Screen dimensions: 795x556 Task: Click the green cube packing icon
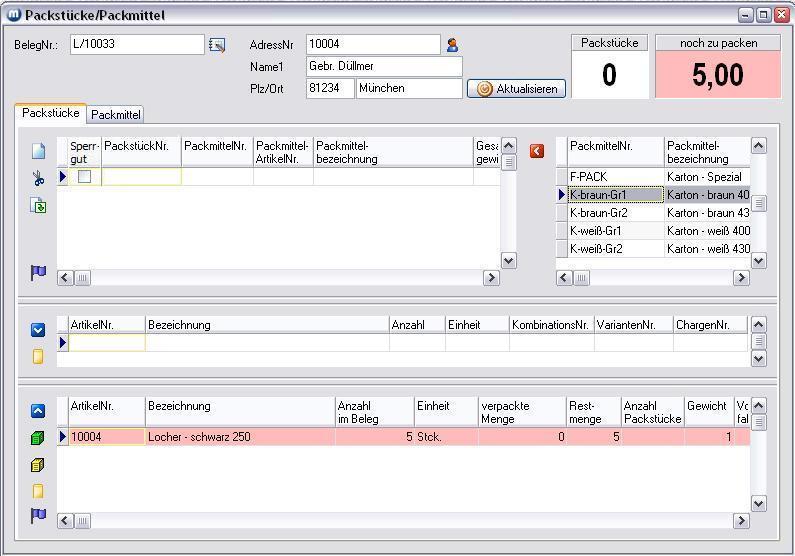[38, 438]
